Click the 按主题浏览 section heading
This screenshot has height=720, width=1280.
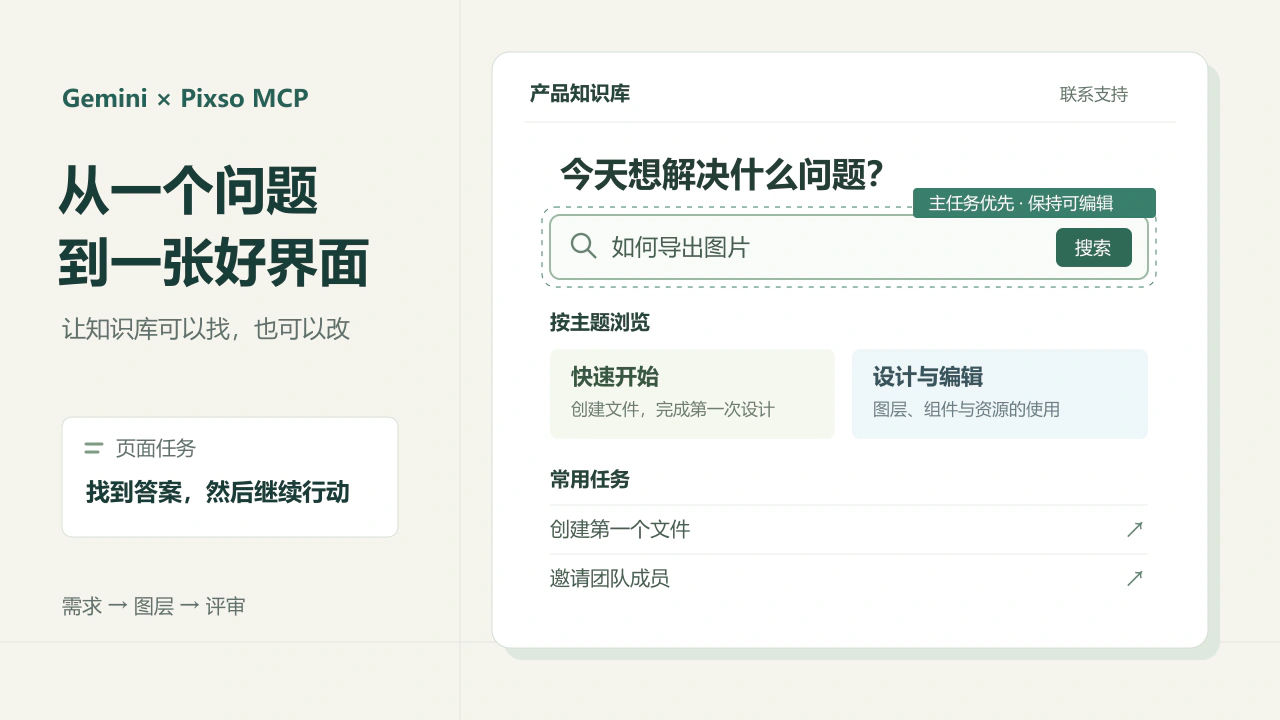(600, 322)
